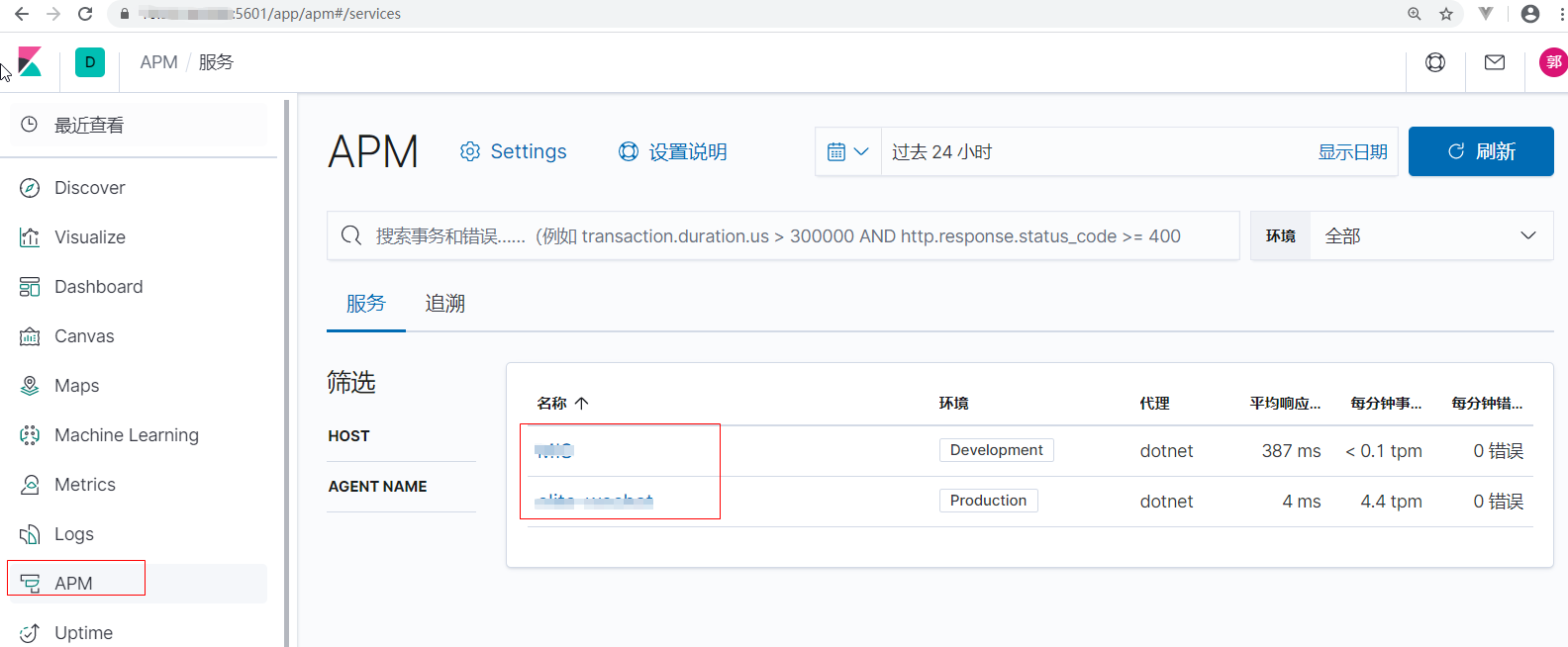Click the 显示日期 link

(1352, 151)
